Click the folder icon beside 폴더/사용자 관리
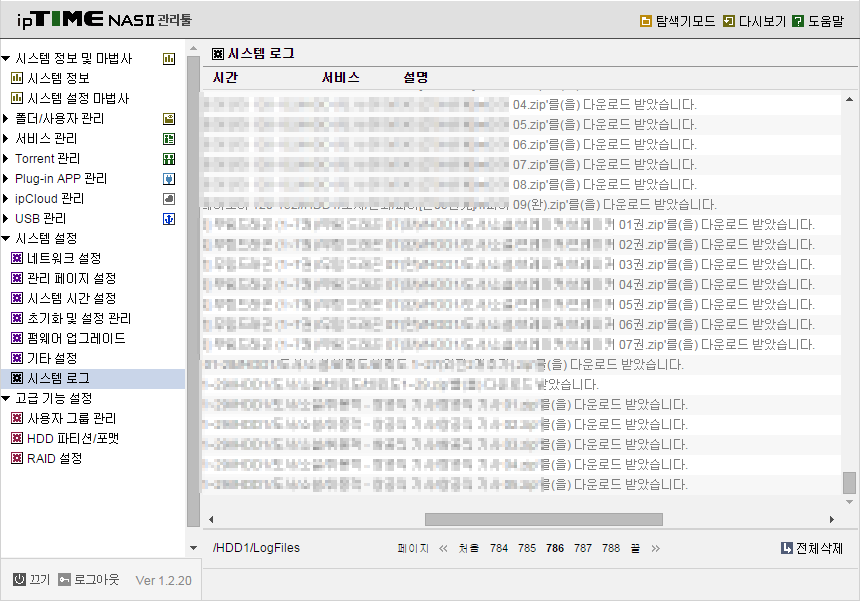The height and width of the screenshot is (603, 863). coord(169,119)
